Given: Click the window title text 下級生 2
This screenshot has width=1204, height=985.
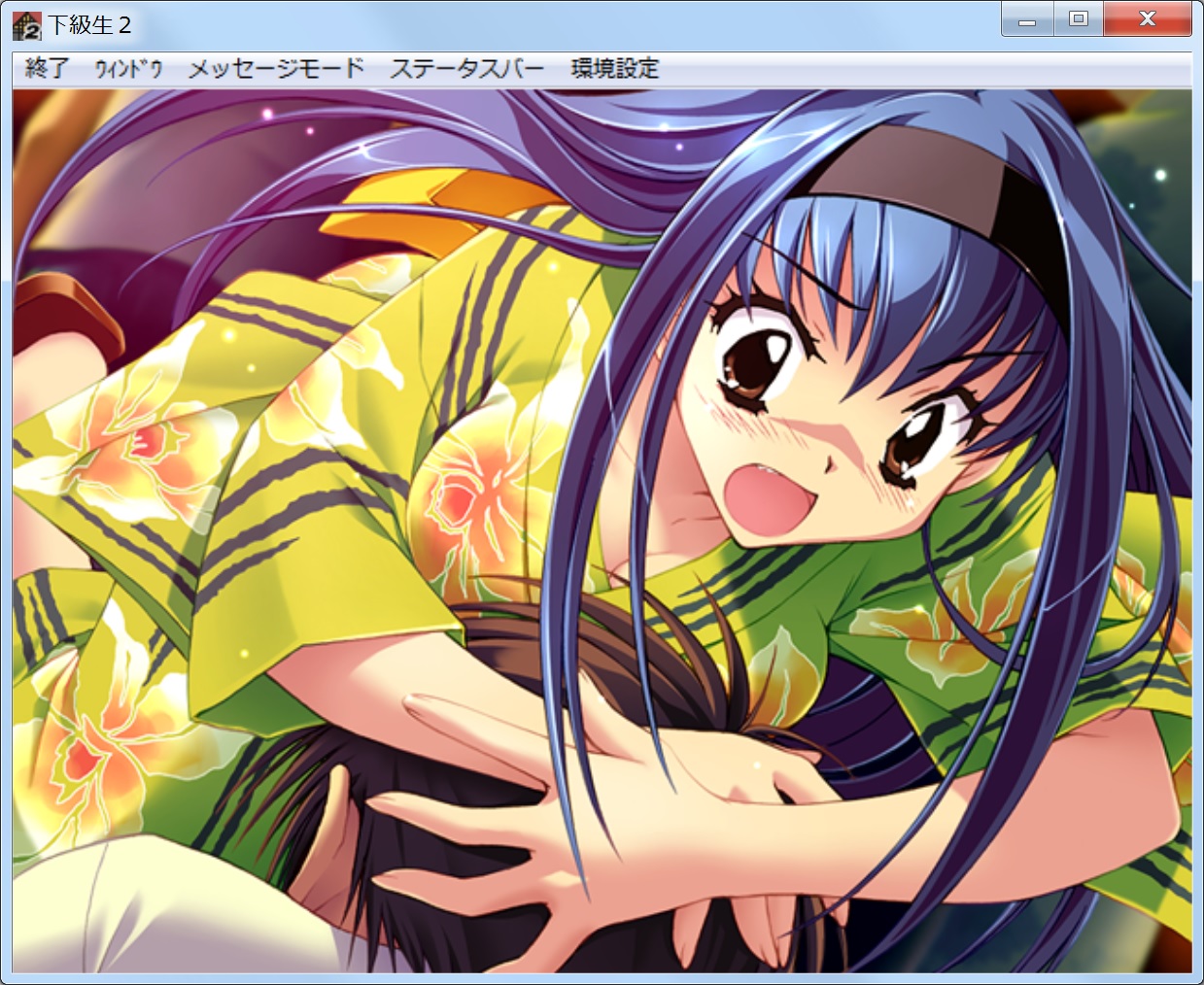Looking at the screenshot, I should pos(89,25).
